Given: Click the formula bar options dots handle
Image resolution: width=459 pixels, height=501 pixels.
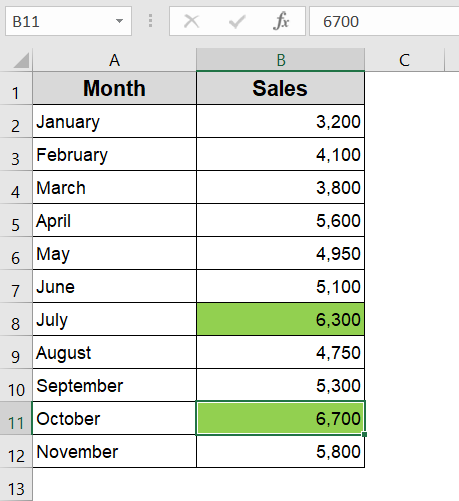Looking at the screenshot, I should [x=151, y=21].
